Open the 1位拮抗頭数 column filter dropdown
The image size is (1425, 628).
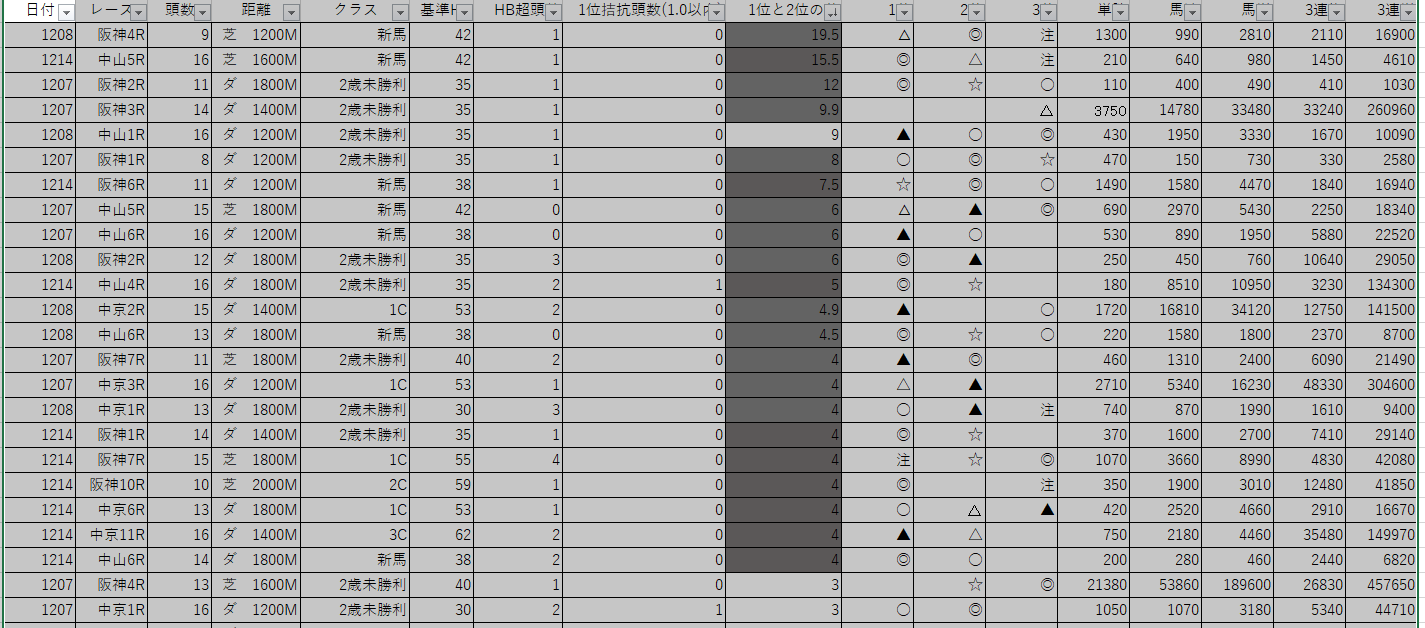pyautogui.click(x=717, y=12)
